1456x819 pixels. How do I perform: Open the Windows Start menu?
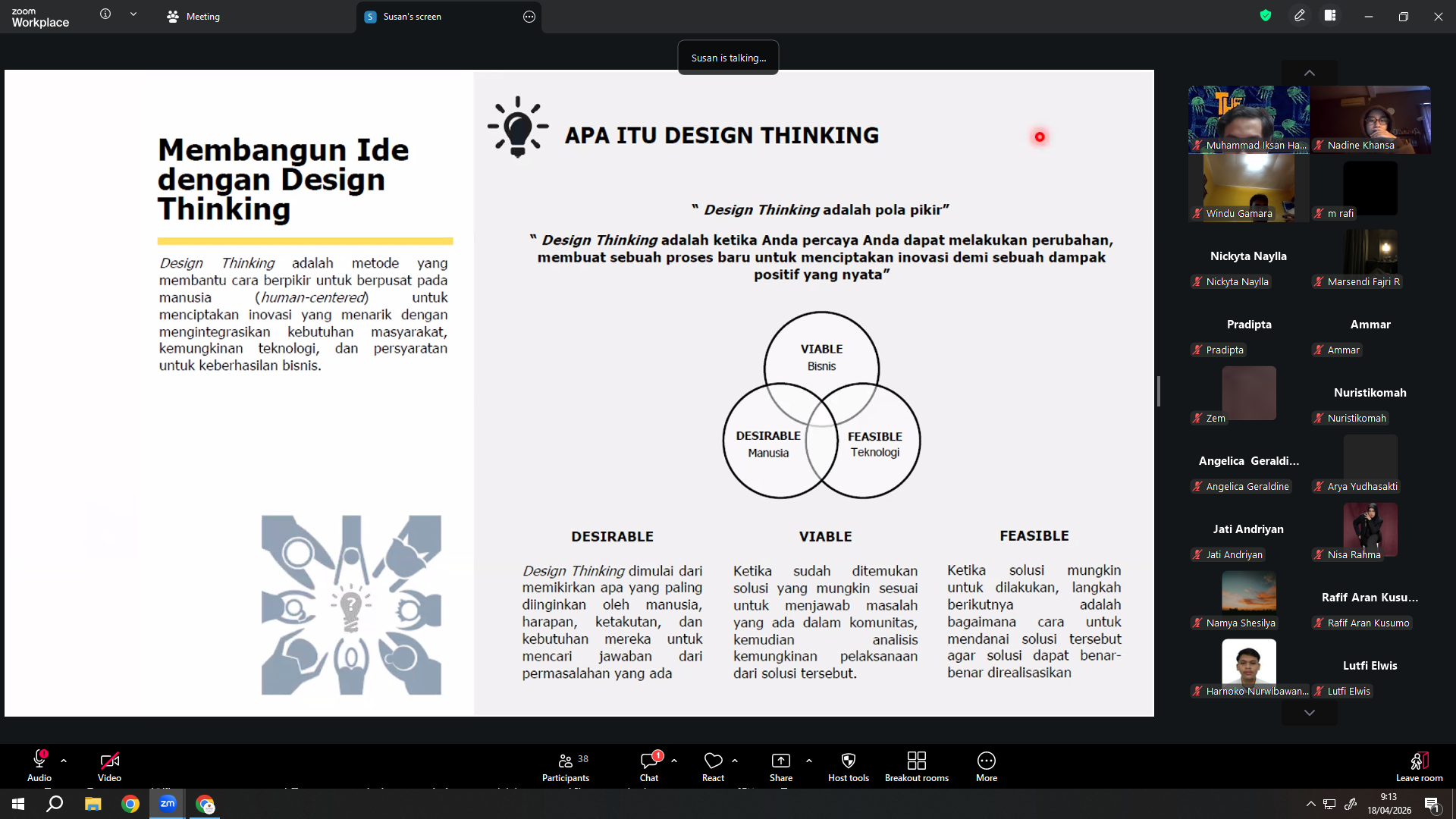coord(18,804)
